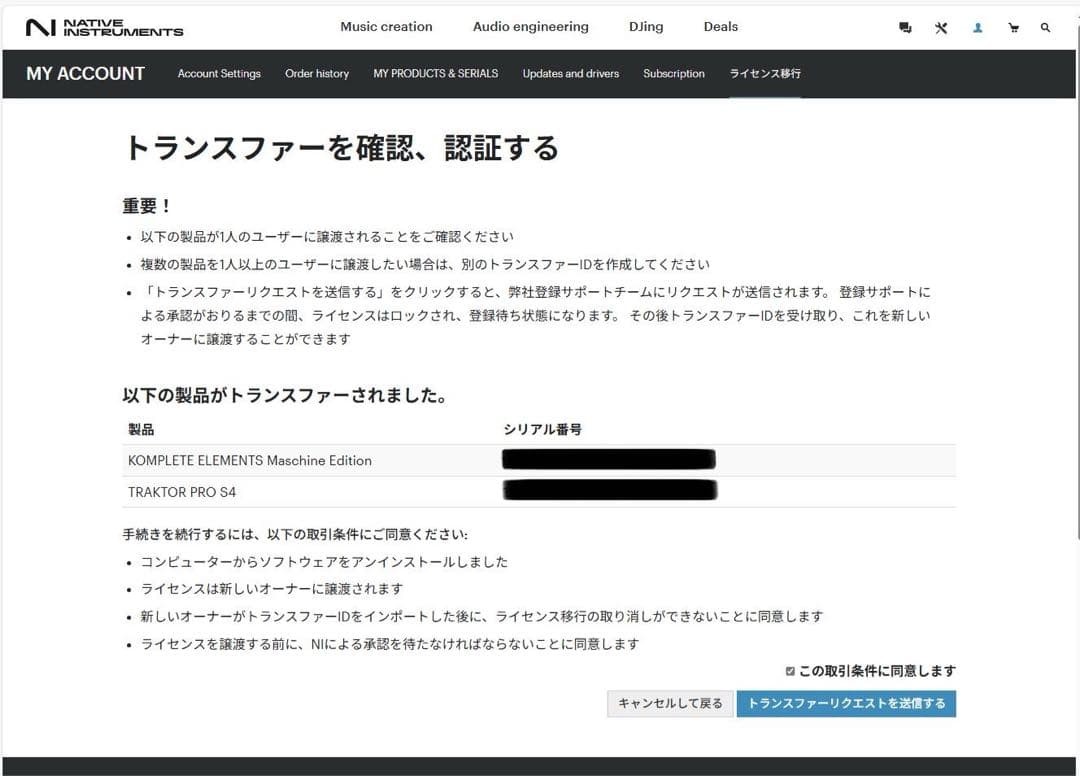Click ライセンスは新しいオーナーに譲渡されます bullet

(271, 589)
